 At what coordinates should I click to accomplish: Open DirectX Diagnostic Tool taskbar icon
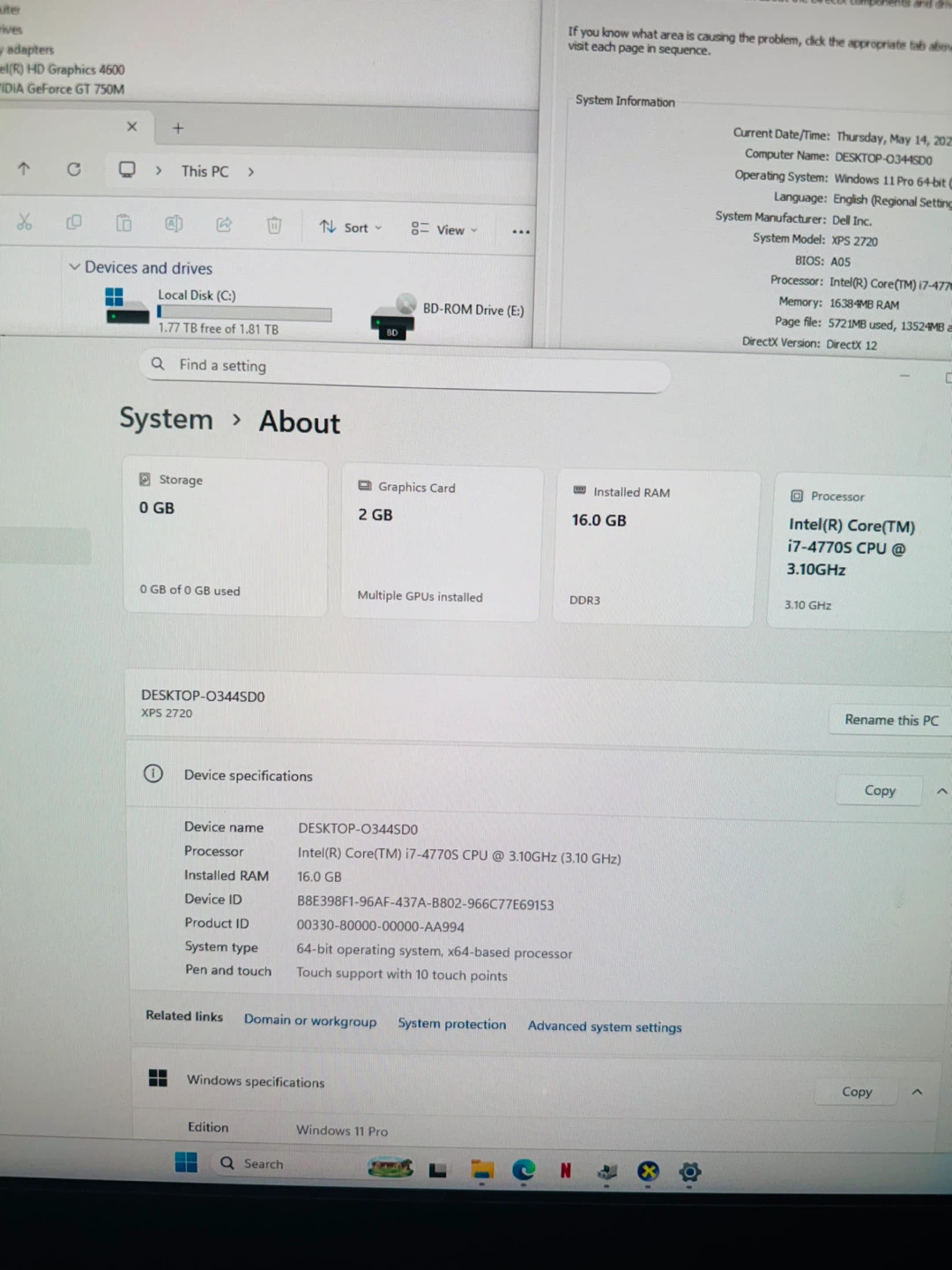coord(649,1171)
